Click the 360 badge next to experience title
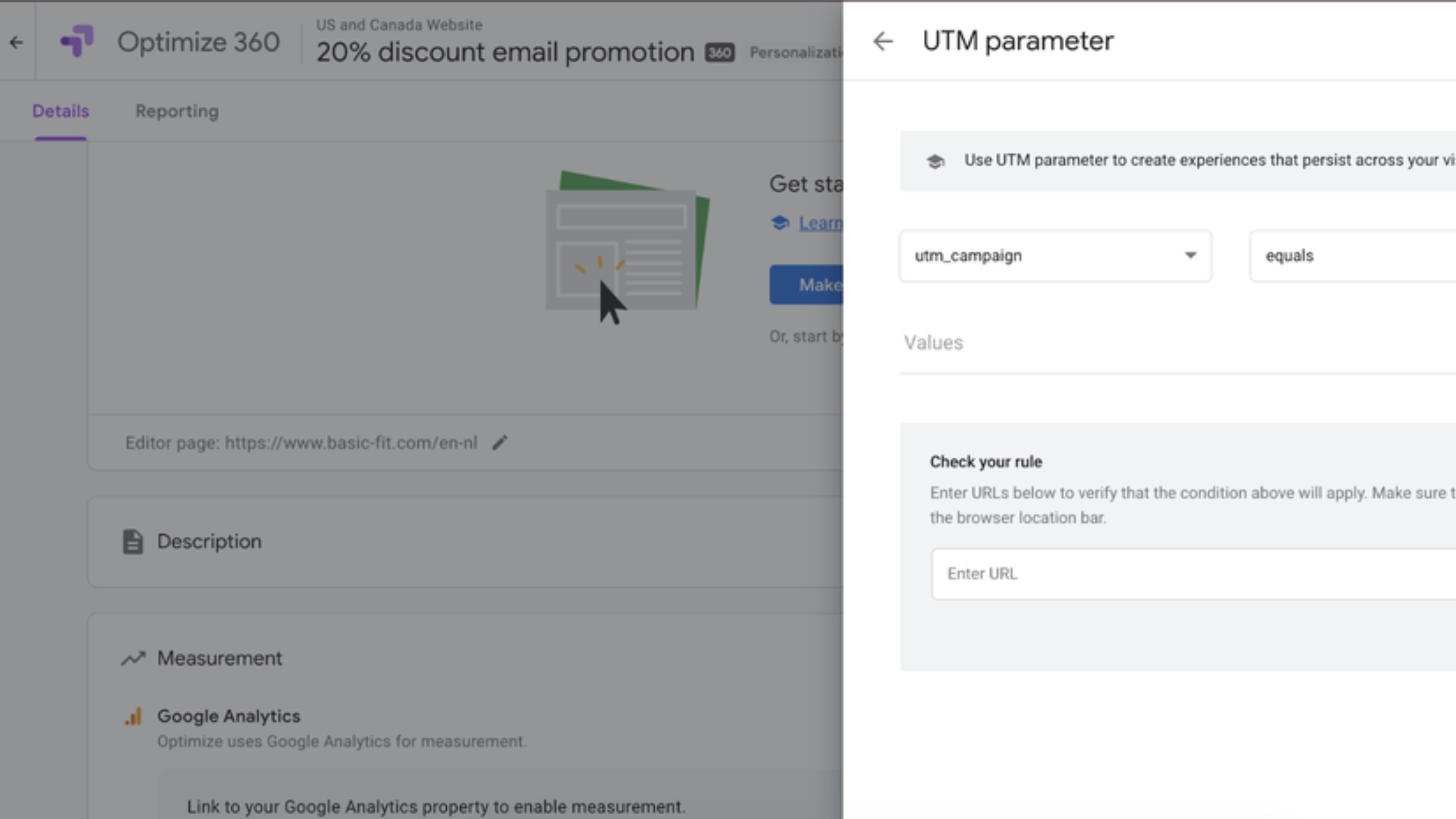The image size is (1456, 819). pyautogui.click(x=719, y=53)
